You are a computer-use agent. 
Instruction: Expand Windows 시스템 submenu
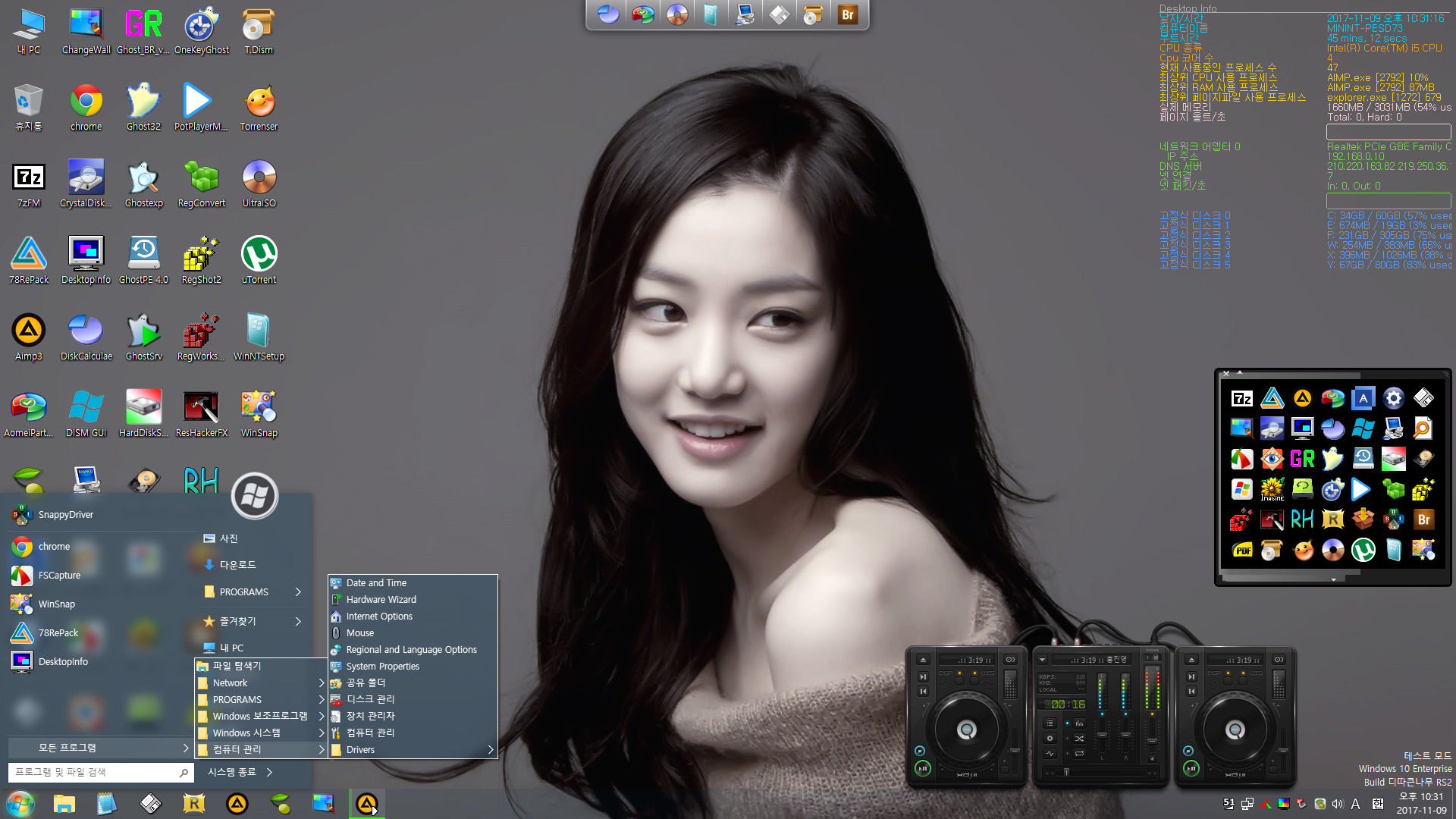(x=261, y=733)
